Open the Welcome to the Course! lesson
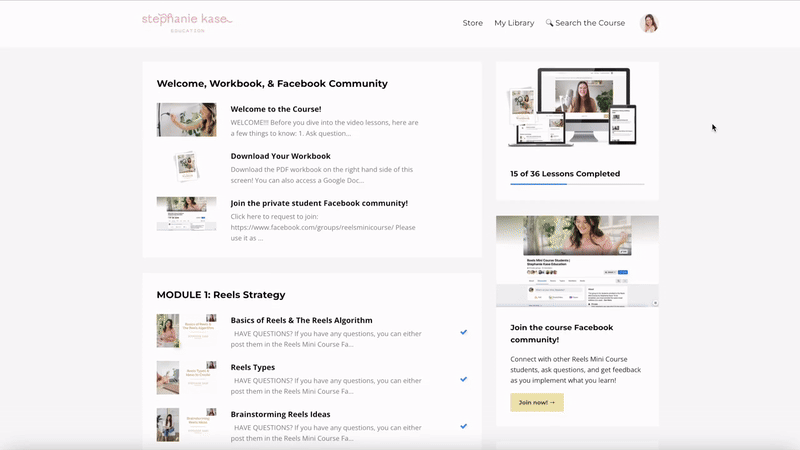Screen dimensions: 800x450 (x=276, y=109)
